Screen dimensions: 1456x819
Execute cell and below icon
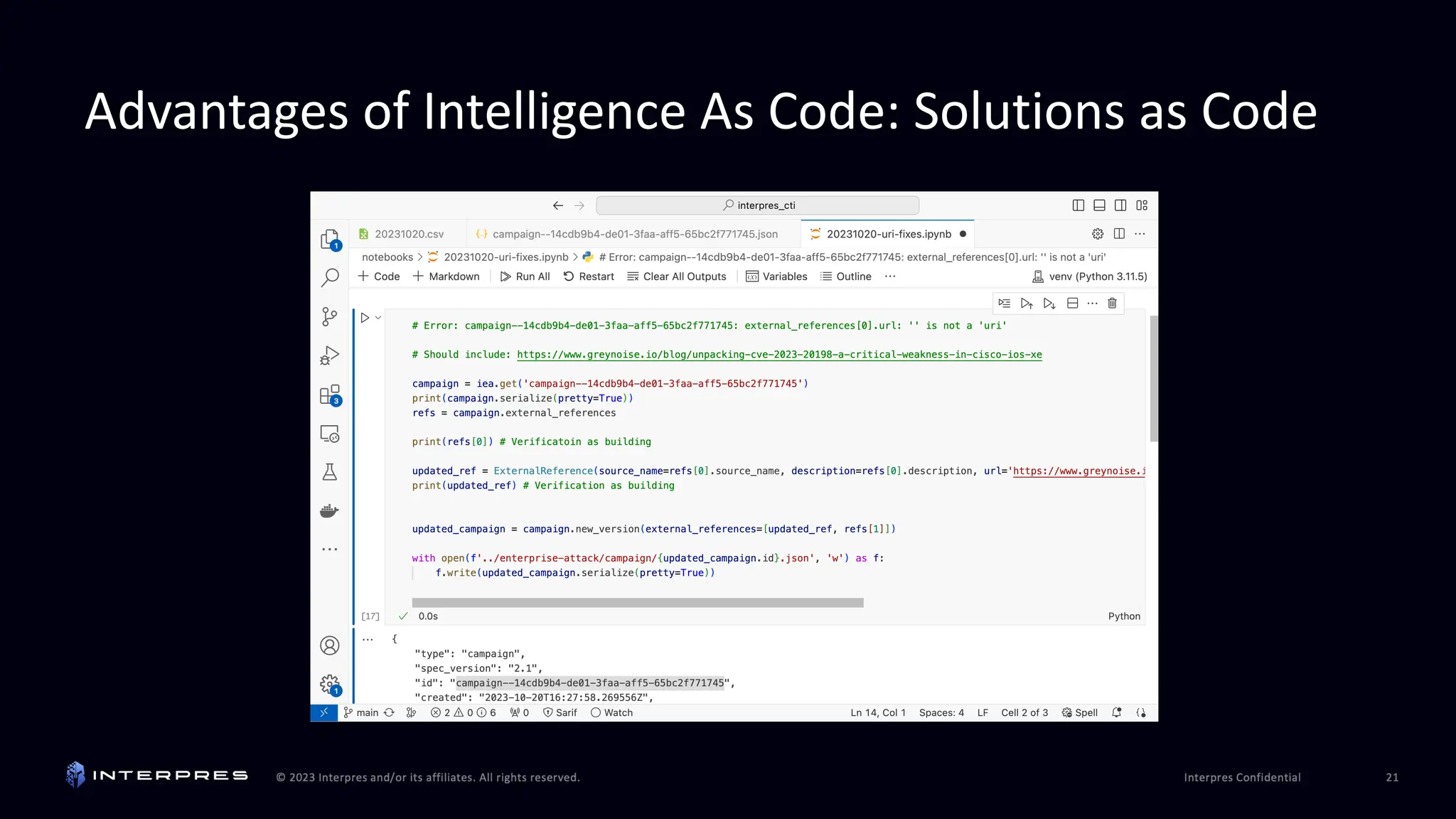1049,304
